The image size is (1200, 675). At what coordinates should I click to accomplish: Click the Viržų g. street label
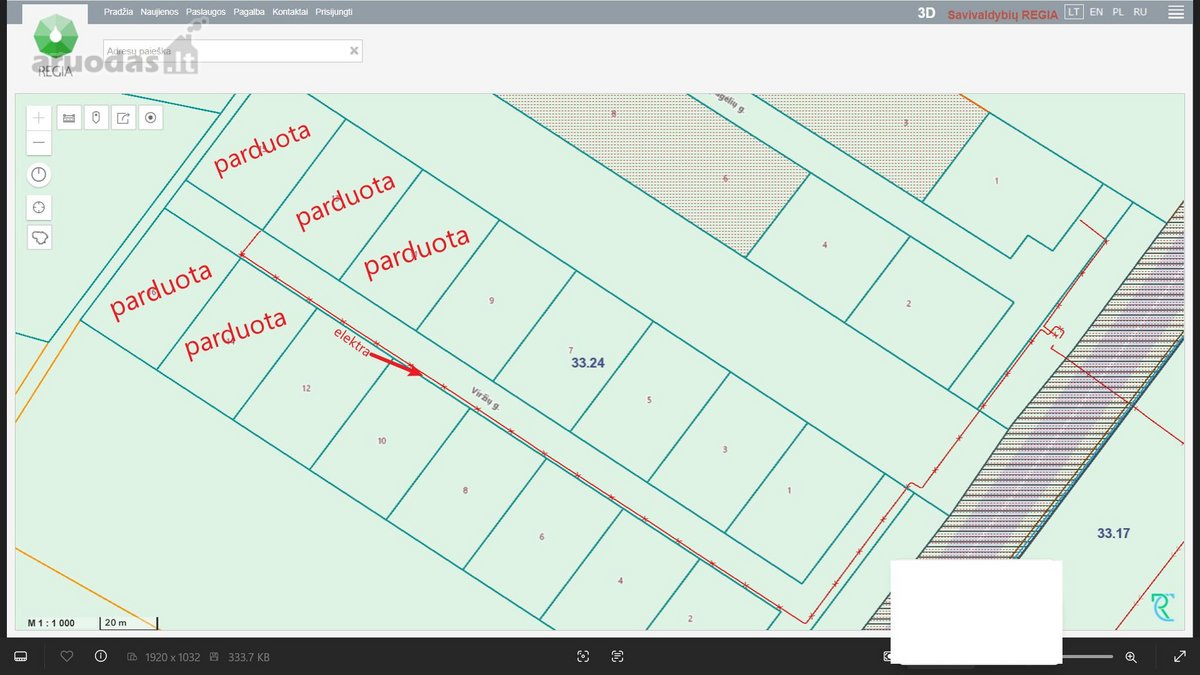click(485, 399)
